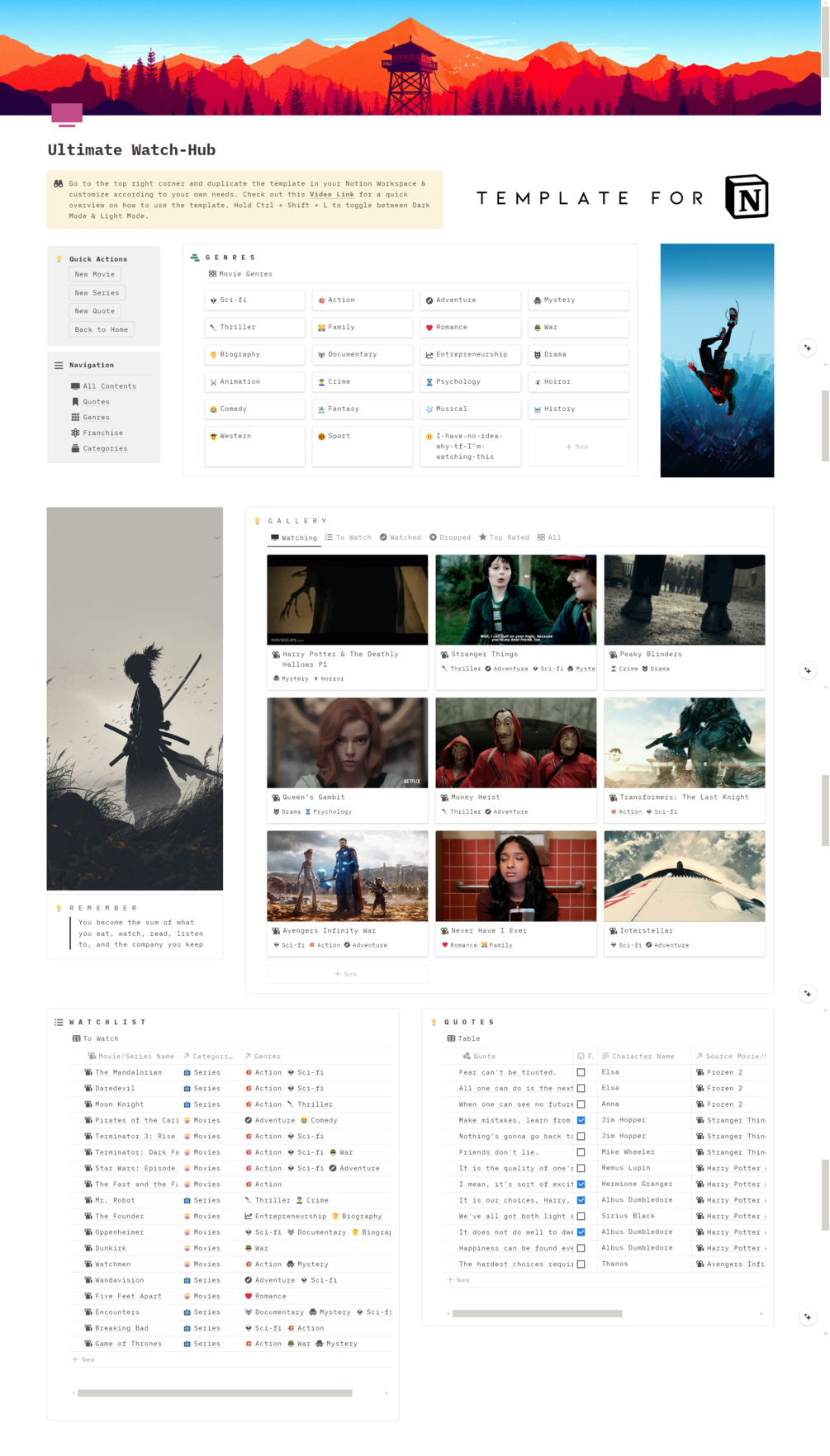Click the GENRES section heading icon
The height and width of the screenshot is (1456, 830).
click(195, 258)
